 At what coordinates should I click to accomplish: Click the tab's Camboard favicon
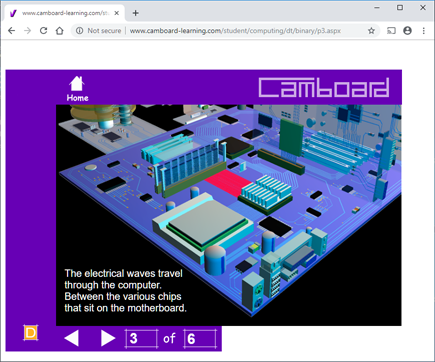tap(13, 13)
